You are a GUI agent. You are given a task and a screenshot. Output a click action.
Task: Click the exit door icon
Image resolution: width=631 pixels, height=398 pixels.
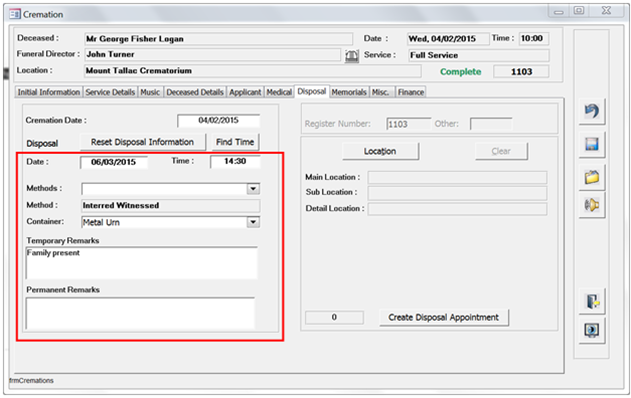[592, 301]
